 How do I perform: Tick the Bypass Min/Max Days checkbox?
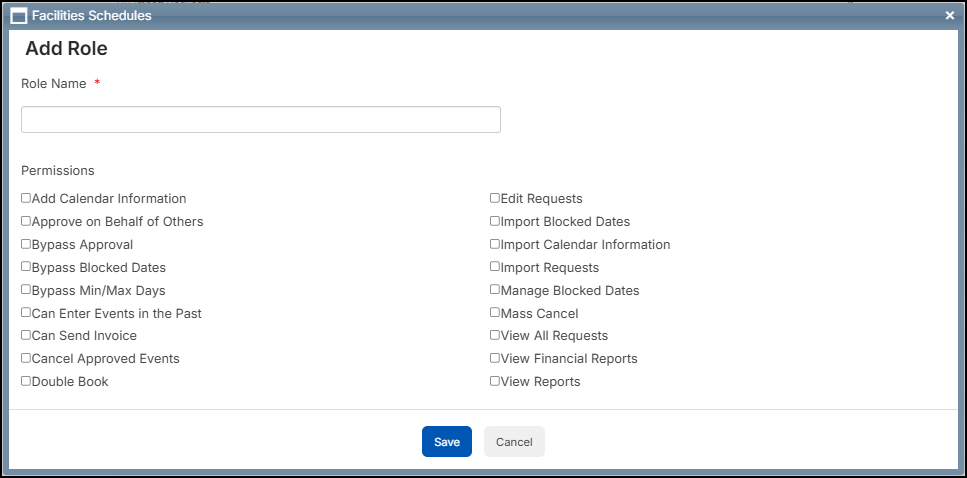point(26,289)
